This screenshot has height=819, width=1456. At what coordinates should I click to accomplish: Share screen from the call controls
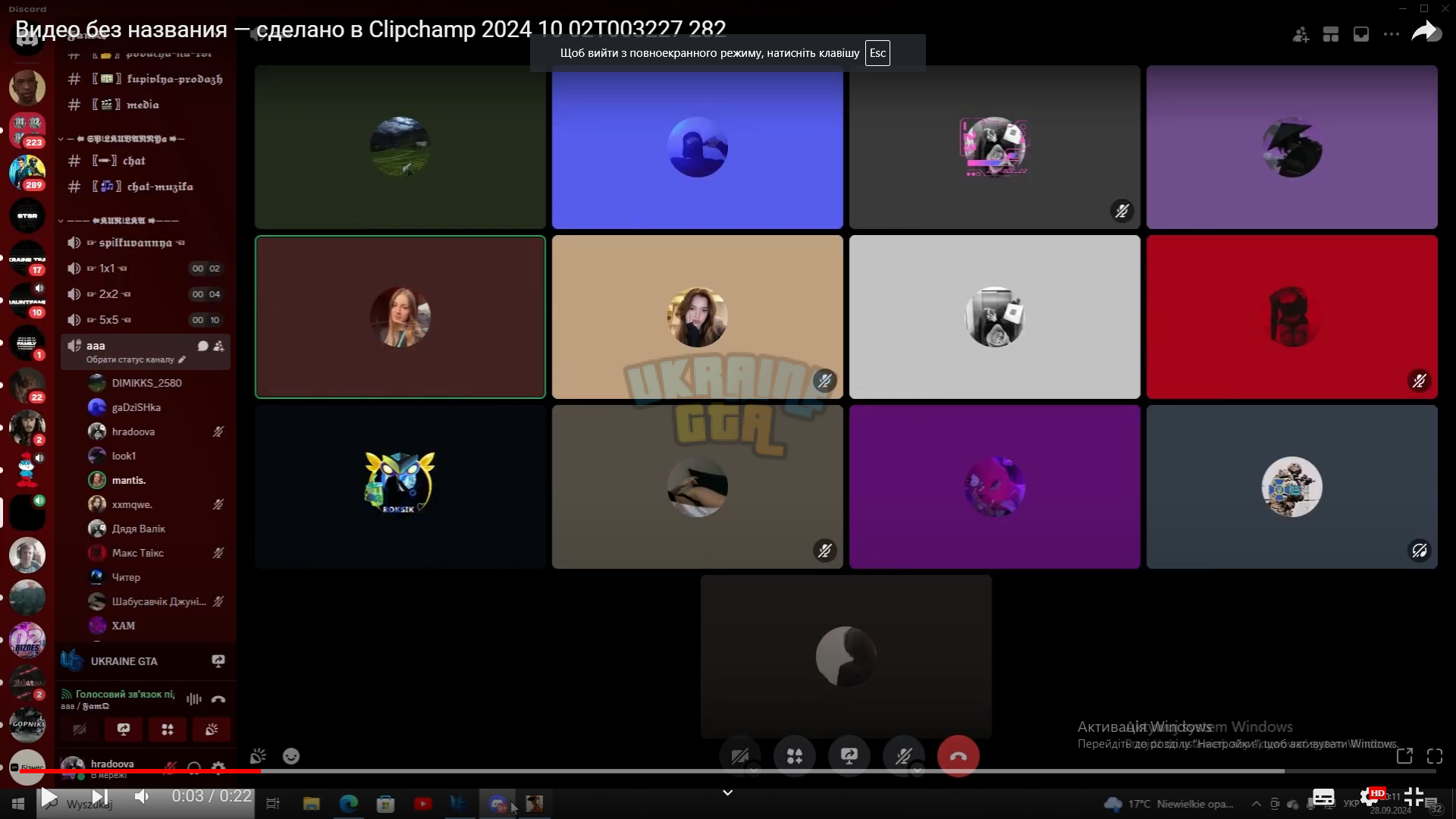(x=849, y=756)
